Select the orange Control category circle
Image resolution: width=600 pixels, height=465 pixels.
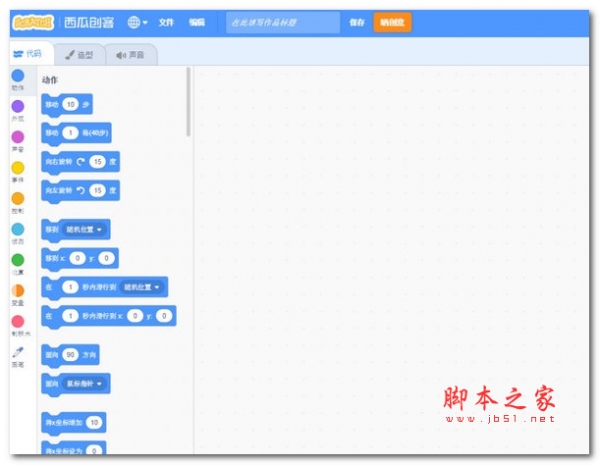(x=18, y=198)
